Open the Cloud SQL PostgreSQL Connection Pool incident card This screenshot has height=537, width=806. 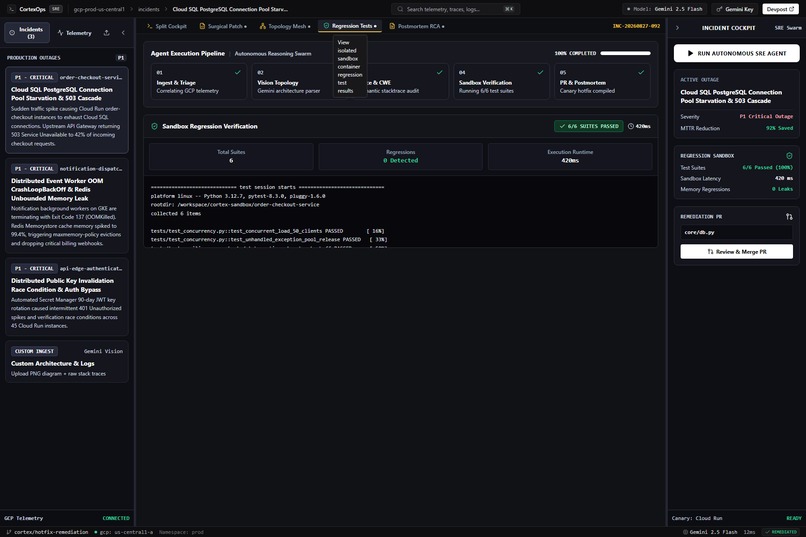[x=67, y=110]
